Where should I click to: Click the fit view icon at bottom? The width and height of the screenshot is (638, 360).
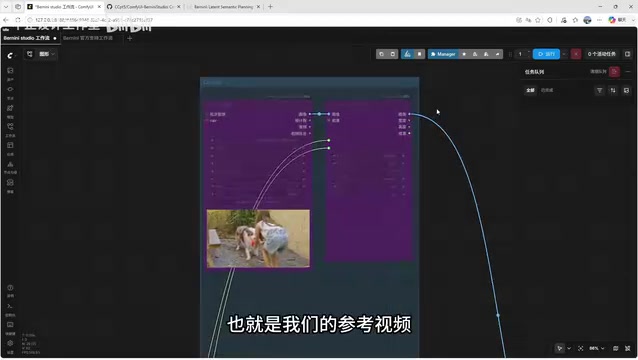pyautogui.click(x=581, y=348)
